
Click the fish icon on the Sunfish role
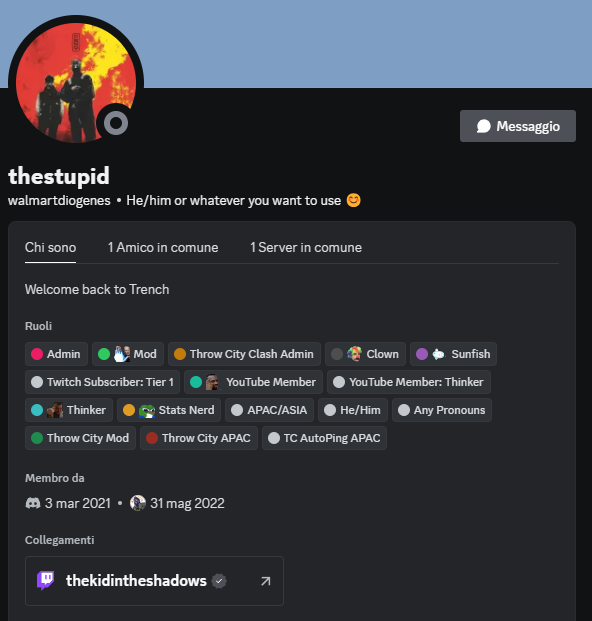tap(439, 354)
